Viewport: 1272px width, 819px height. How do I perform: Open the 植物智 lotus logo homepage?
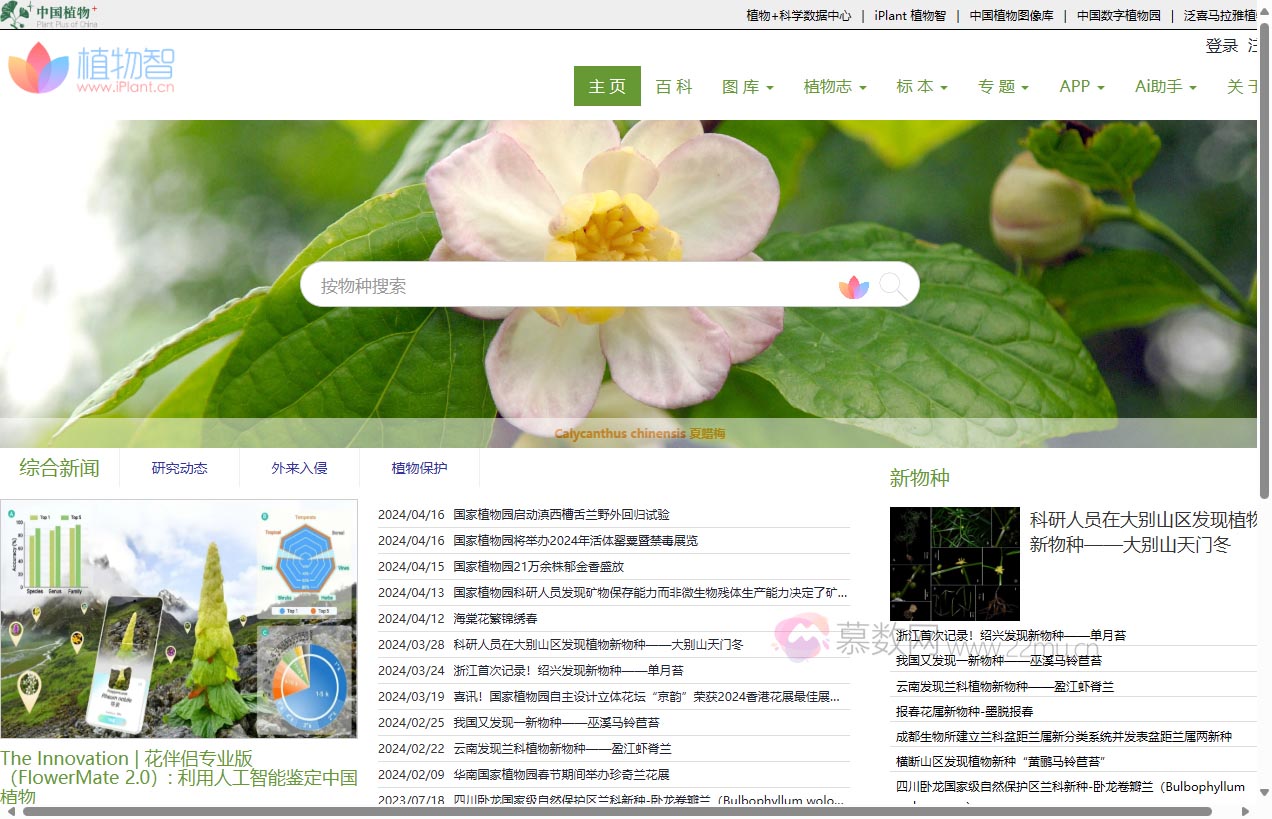[91, 68]
